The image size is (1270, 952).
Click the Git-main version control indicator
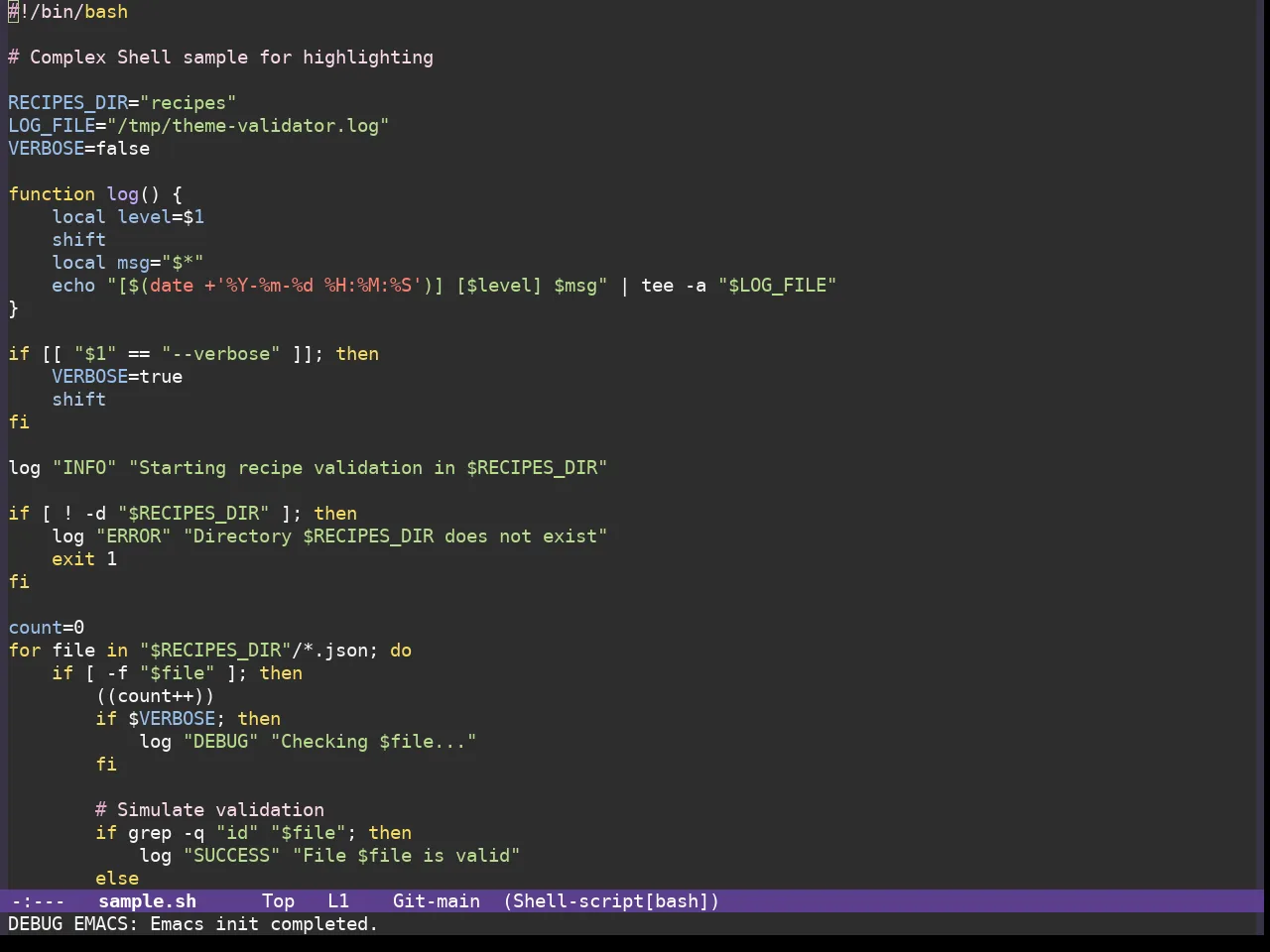tap(437, 901)
